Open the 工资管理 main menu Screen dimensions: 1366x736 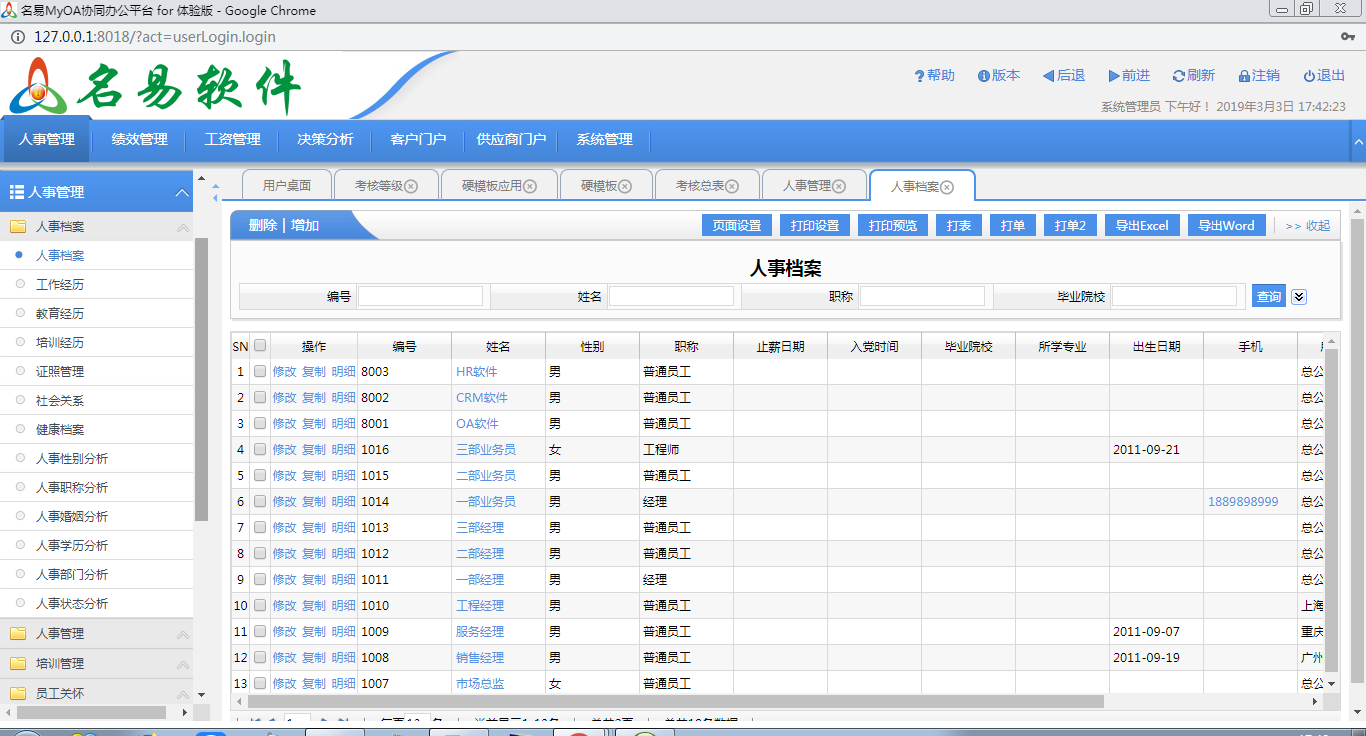click(x=233, y=140)
